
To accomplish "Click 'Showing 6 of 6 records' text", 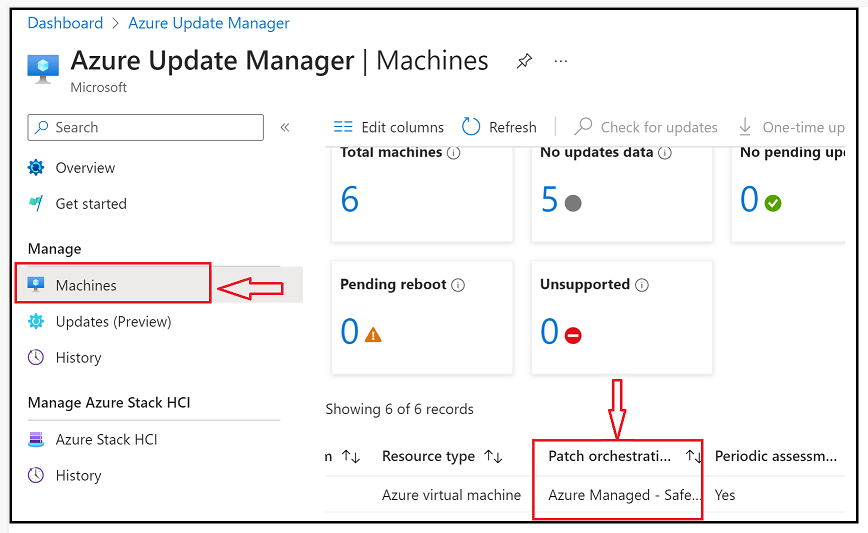I will (400, 409).
